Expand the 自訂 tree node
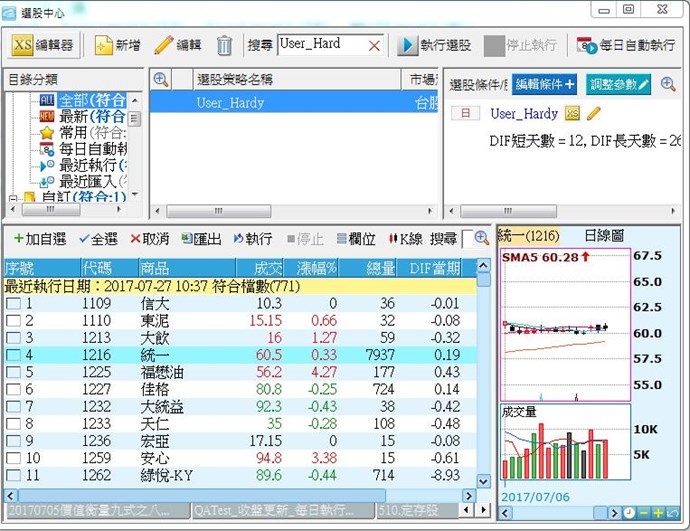This screenshot has width=690, height=531. [14, 197]
